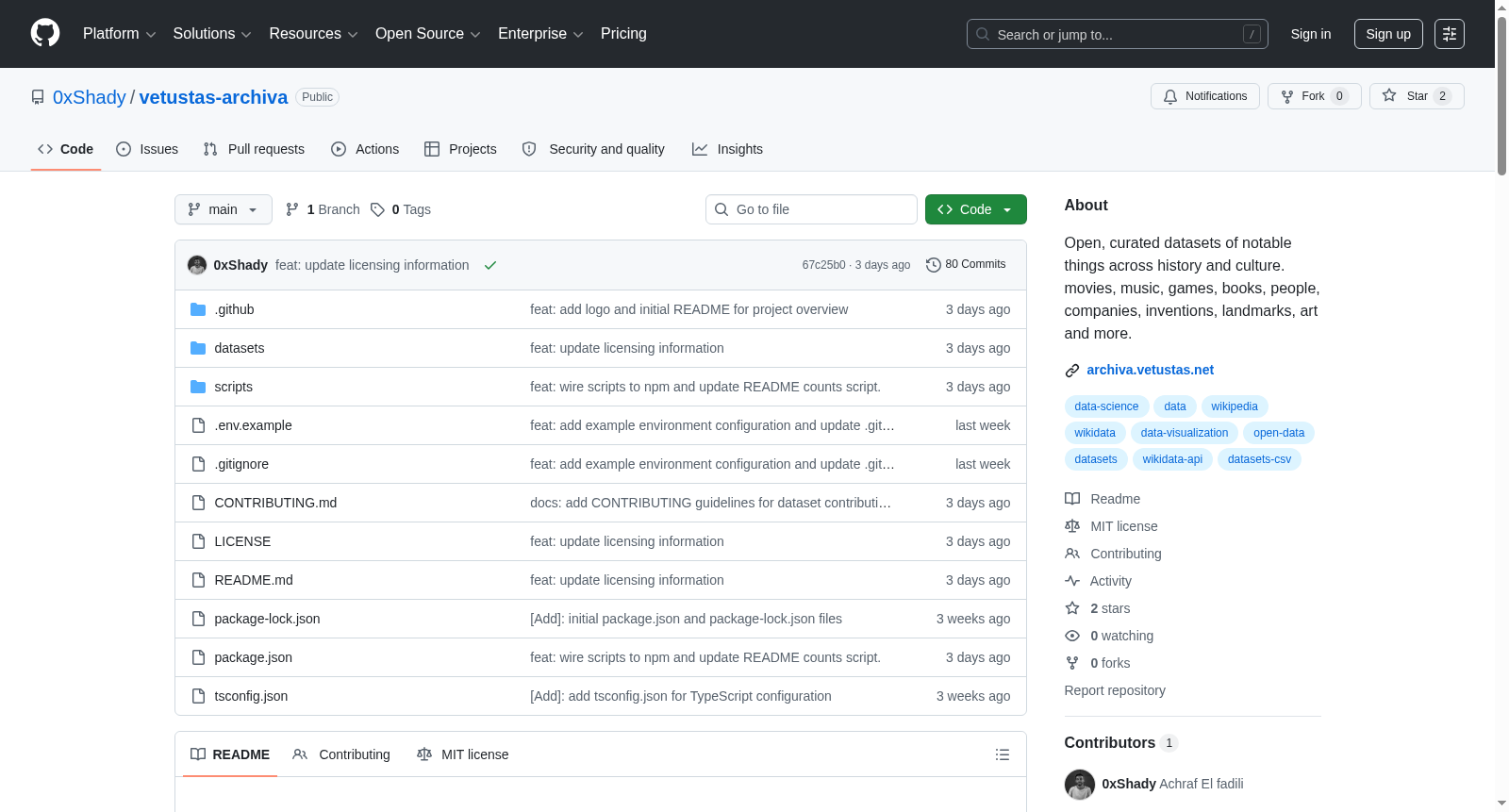Click the repository icon before 0xShady

click(38, 97)
